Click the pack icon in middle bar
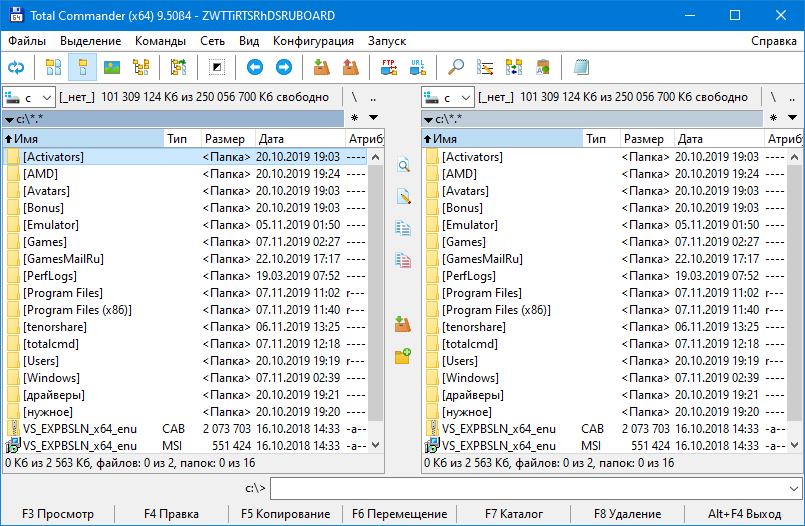 click(403, 324)
